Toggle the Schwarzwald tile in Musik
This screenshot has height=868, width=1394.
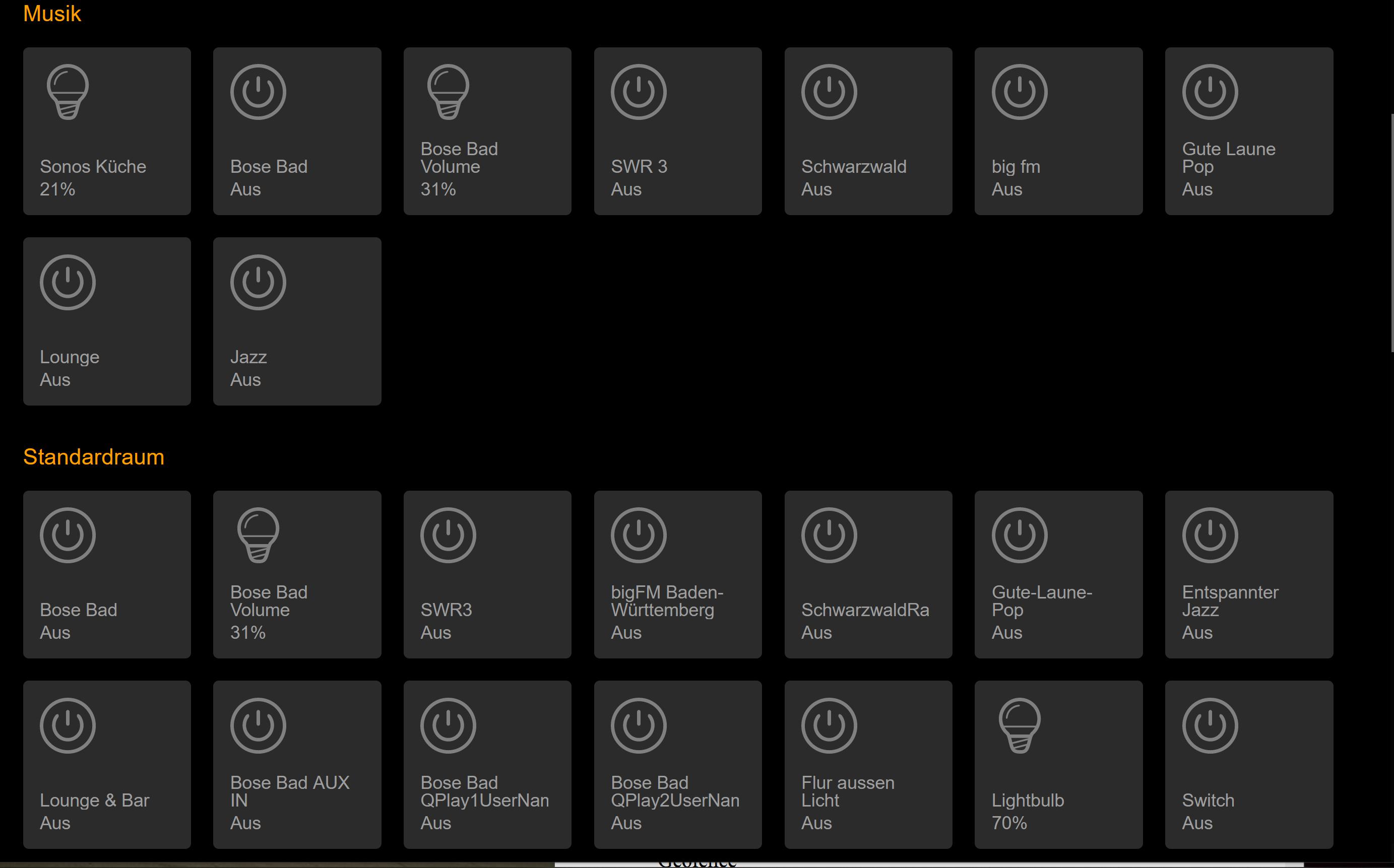pos(867,131)
